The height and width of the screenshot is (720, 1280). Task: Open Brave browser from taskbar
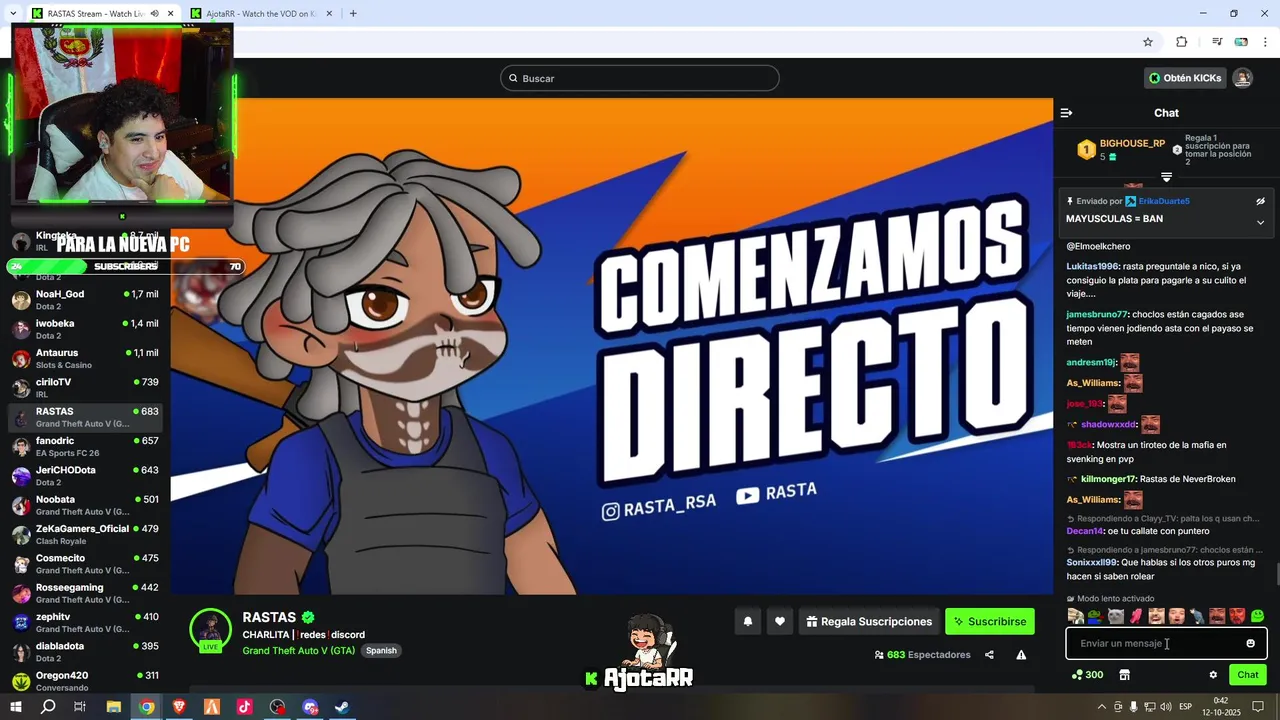pyautogui.click(x=179, y=707)
